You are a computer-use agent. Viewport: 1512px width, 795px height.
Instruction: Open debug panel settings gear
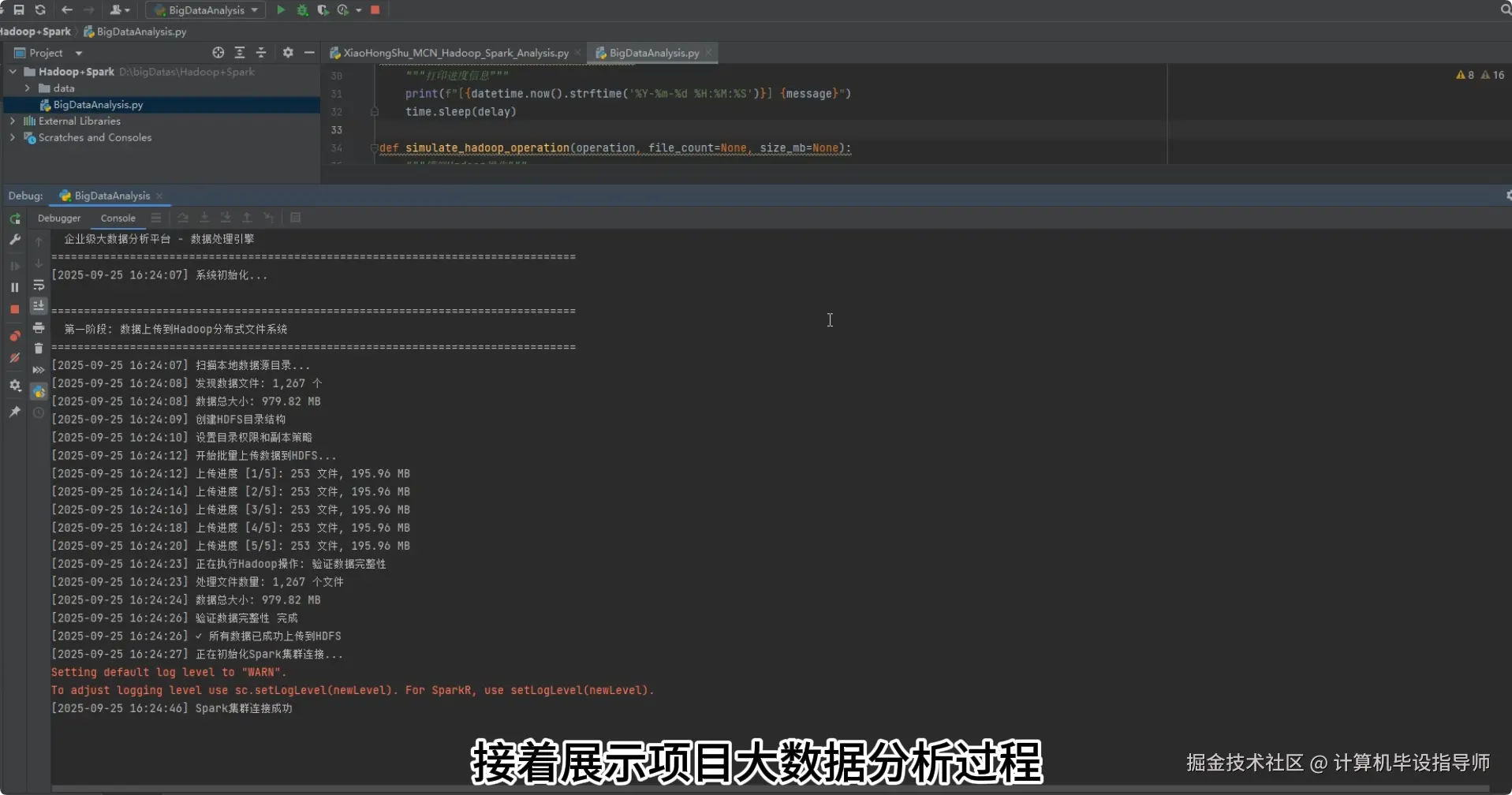click(15, 386)
